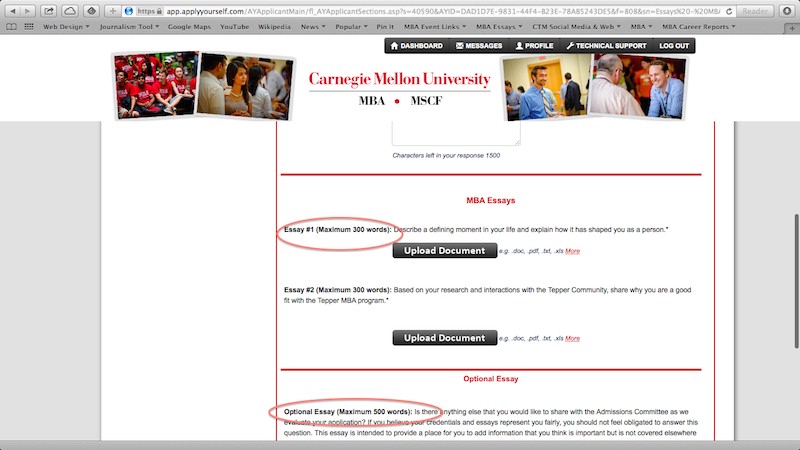This screenshot has height=450, width=800.
Task: Click the 'Essay #2 (Maximum 300 words):' label
Action: click(x=337, y=290)
